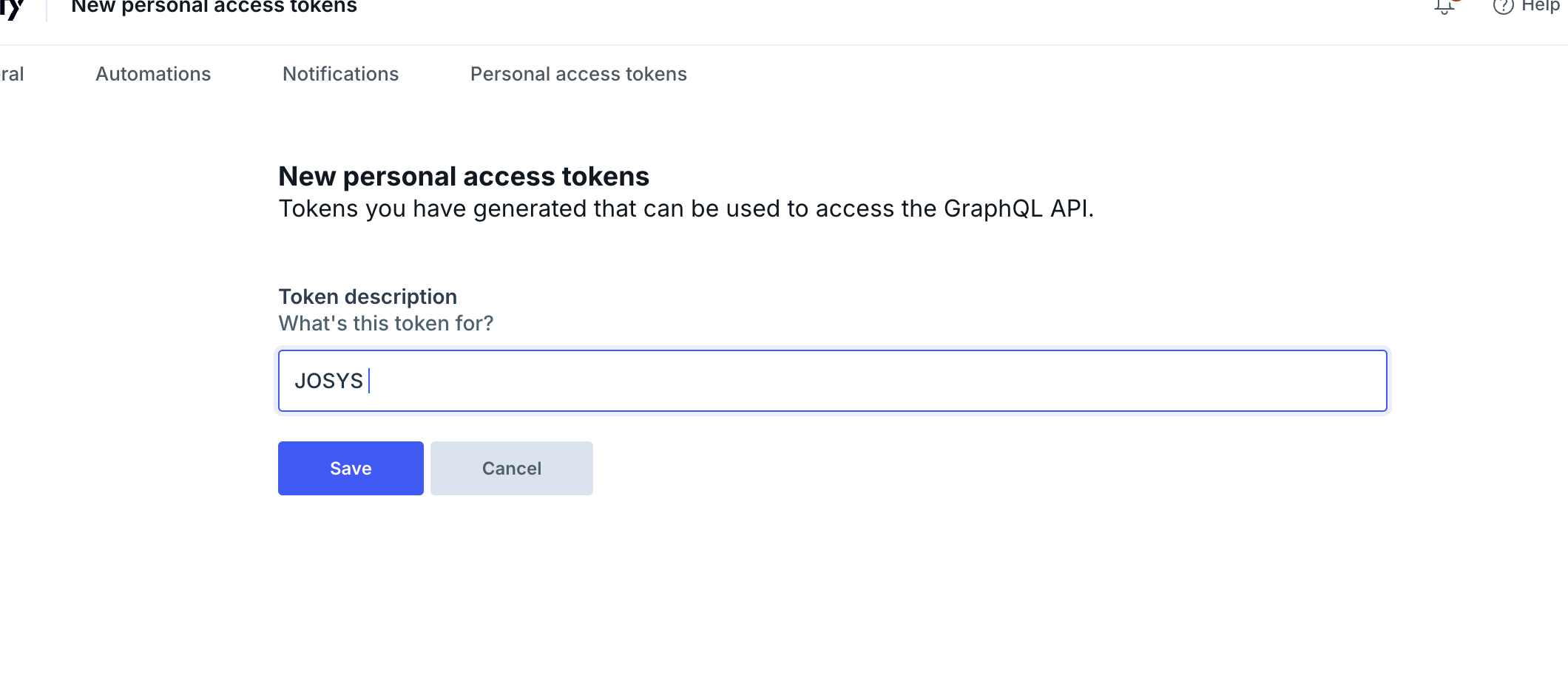Click the red badge on the bell
This screenshot has width=1568, height=692.
(1456, 1)
